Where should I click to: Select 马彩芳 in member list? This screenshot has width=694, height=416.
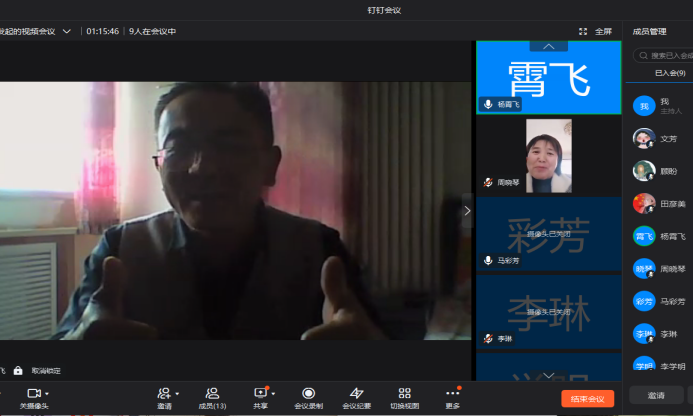click(x=659, y=301)
